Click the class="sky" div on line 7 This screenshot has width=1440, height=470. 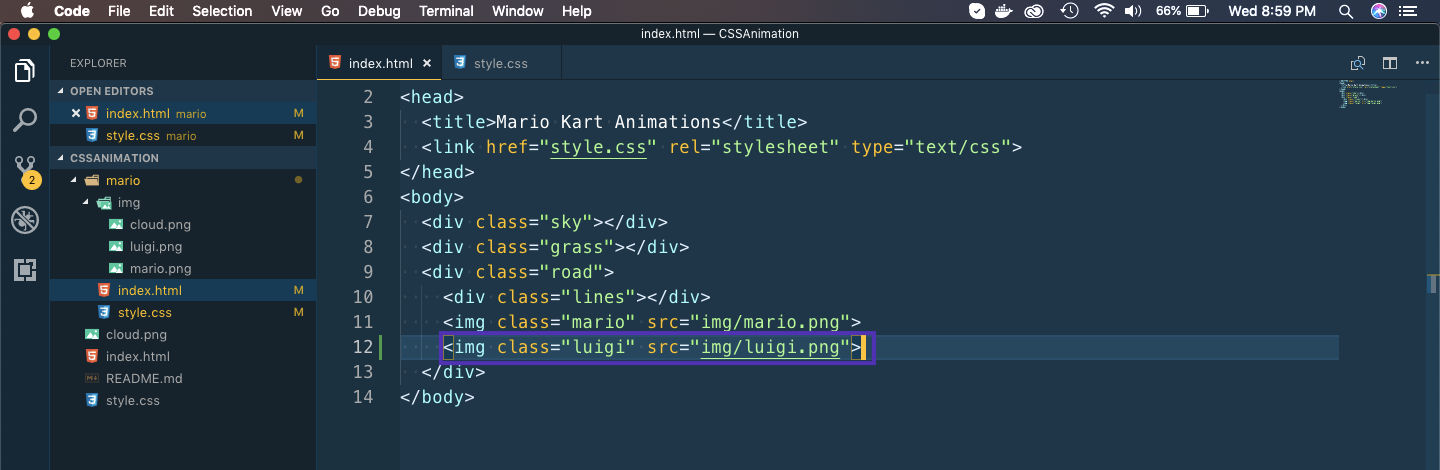pyautogui.click(x=544, y=222)
